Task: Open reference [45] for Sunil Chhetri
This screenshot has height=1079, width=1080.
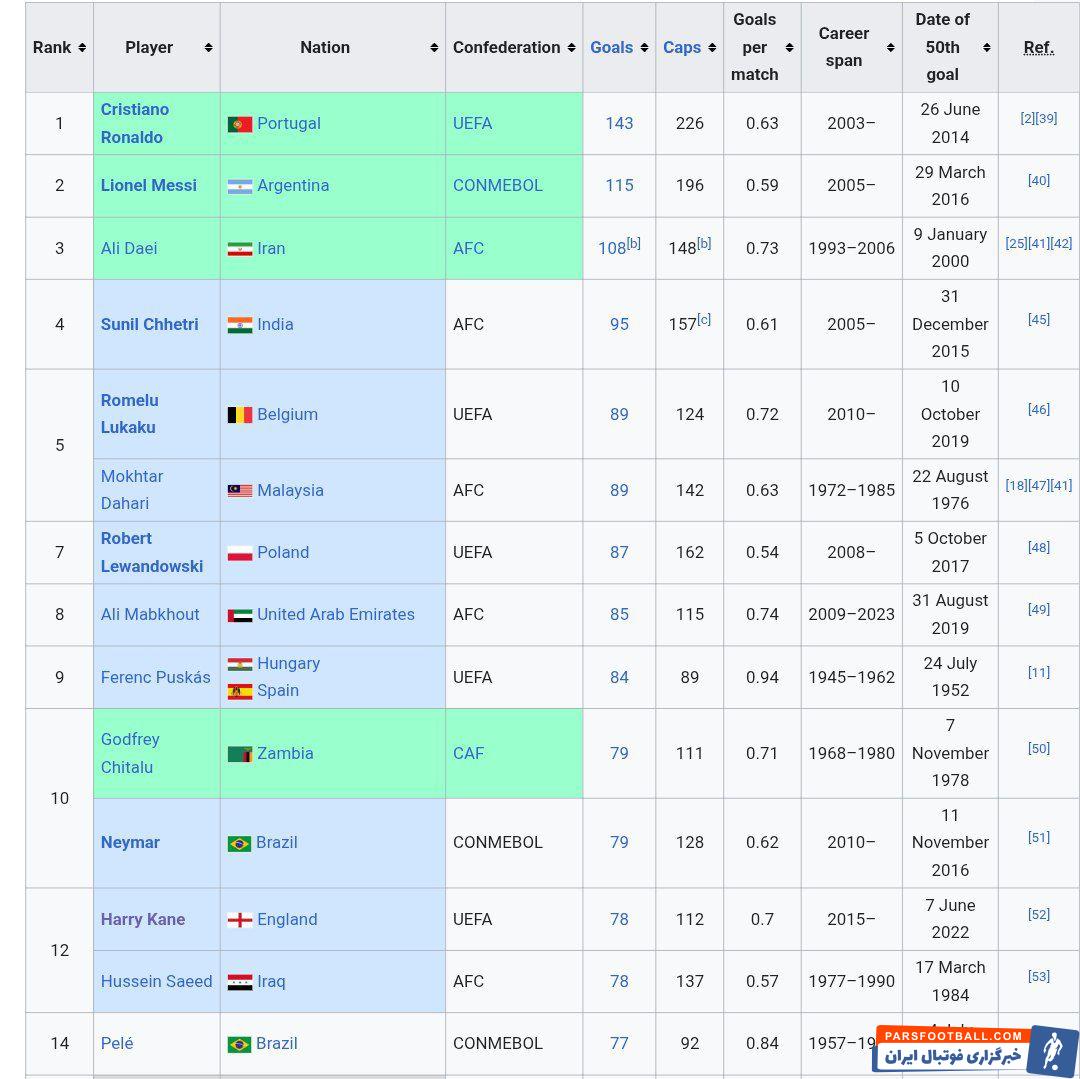Action: coord(1038,319)
